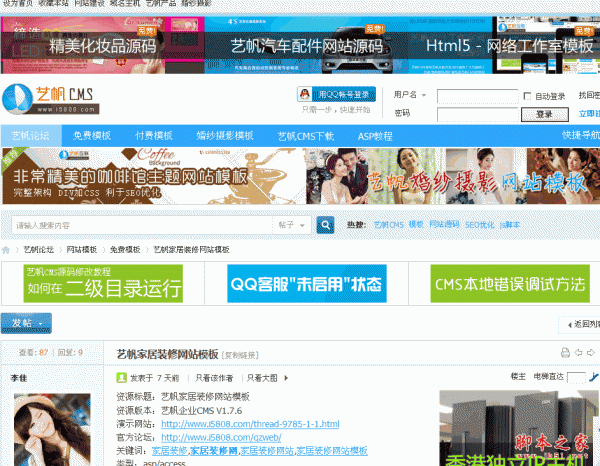Open the 帖子 search type dropdown
This screenshot has width=600, height=466.
(302, 225)
